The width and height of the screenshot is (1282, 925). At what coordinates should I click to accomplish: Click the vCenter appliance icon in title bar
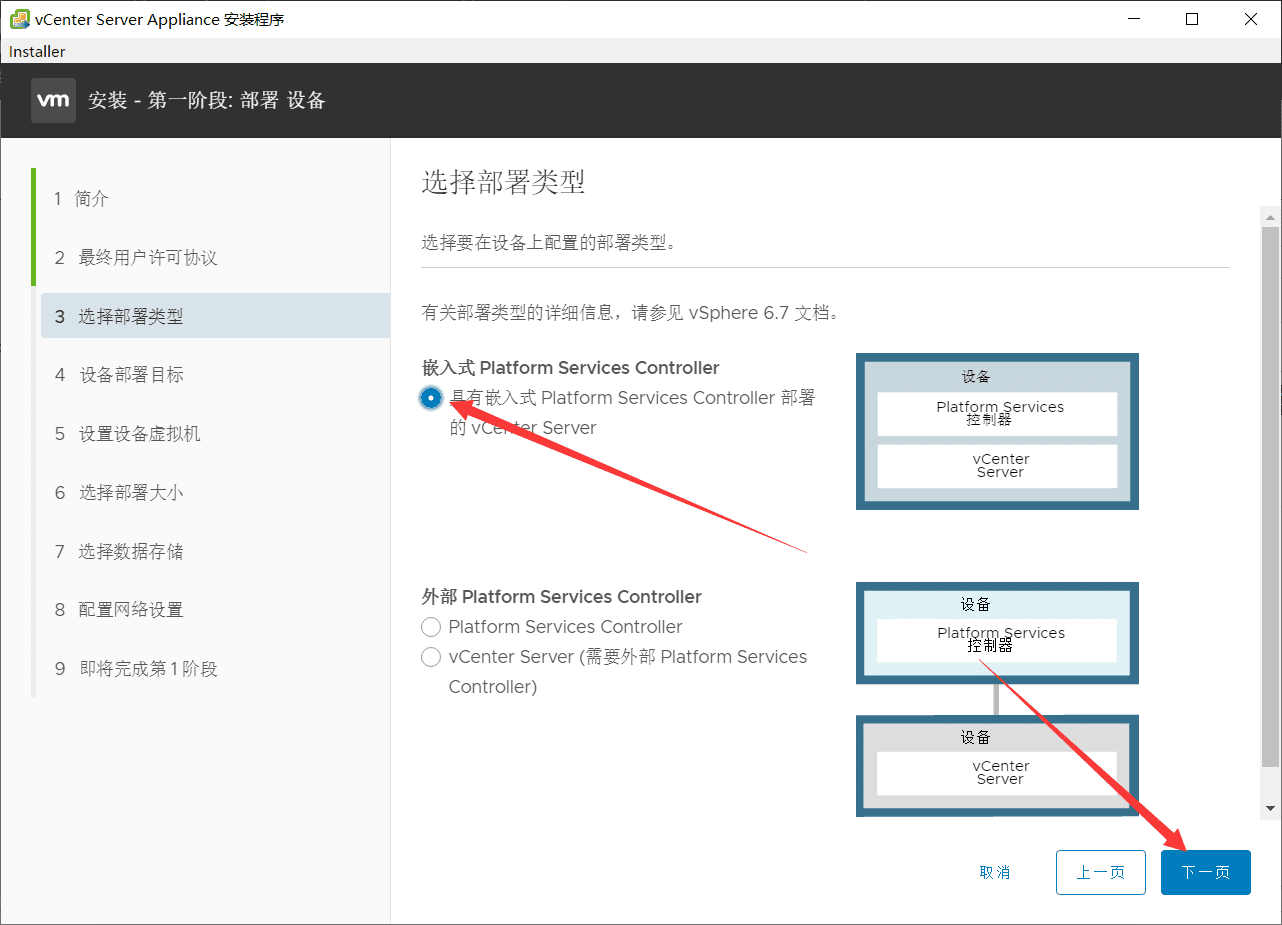pyautogui.click(x=18, y=18)
